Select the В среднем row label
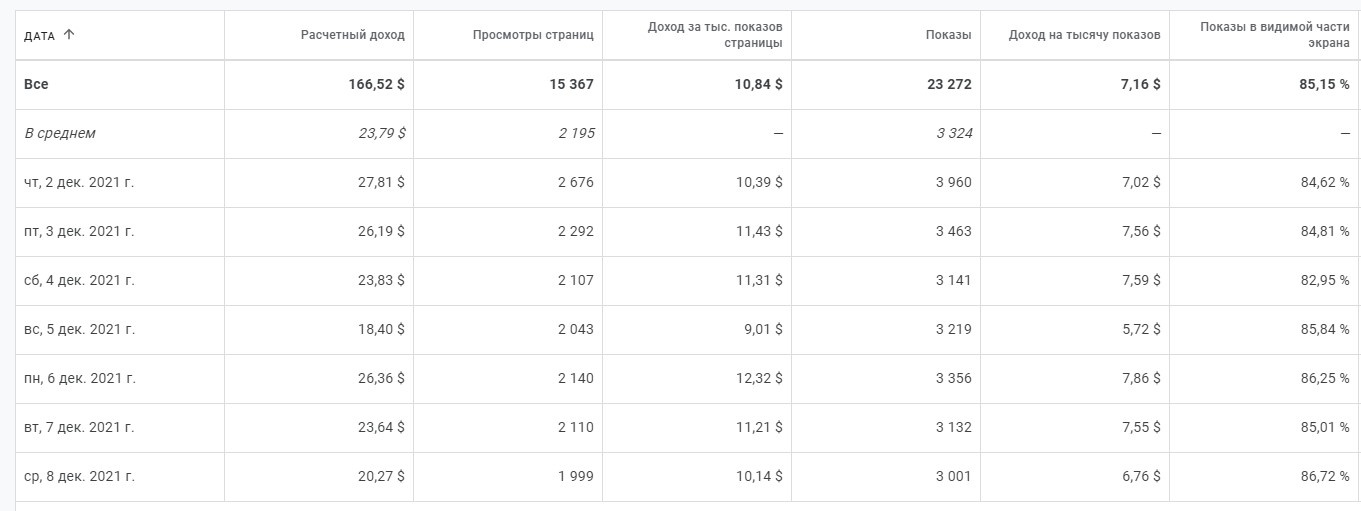1361x511 pixels. pyautogui.click(x=60, y=133)
